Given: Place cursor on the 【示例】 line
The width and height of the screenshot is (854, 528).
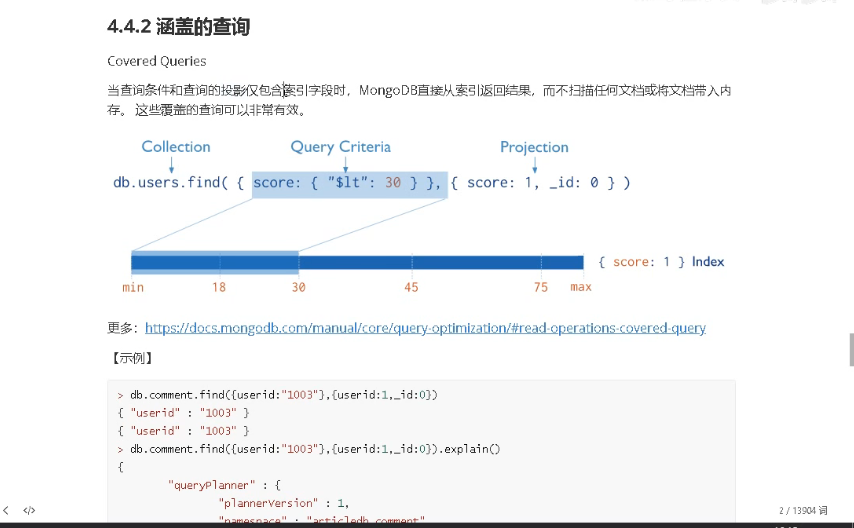Looking at the screenshot, I should [131, 358].
